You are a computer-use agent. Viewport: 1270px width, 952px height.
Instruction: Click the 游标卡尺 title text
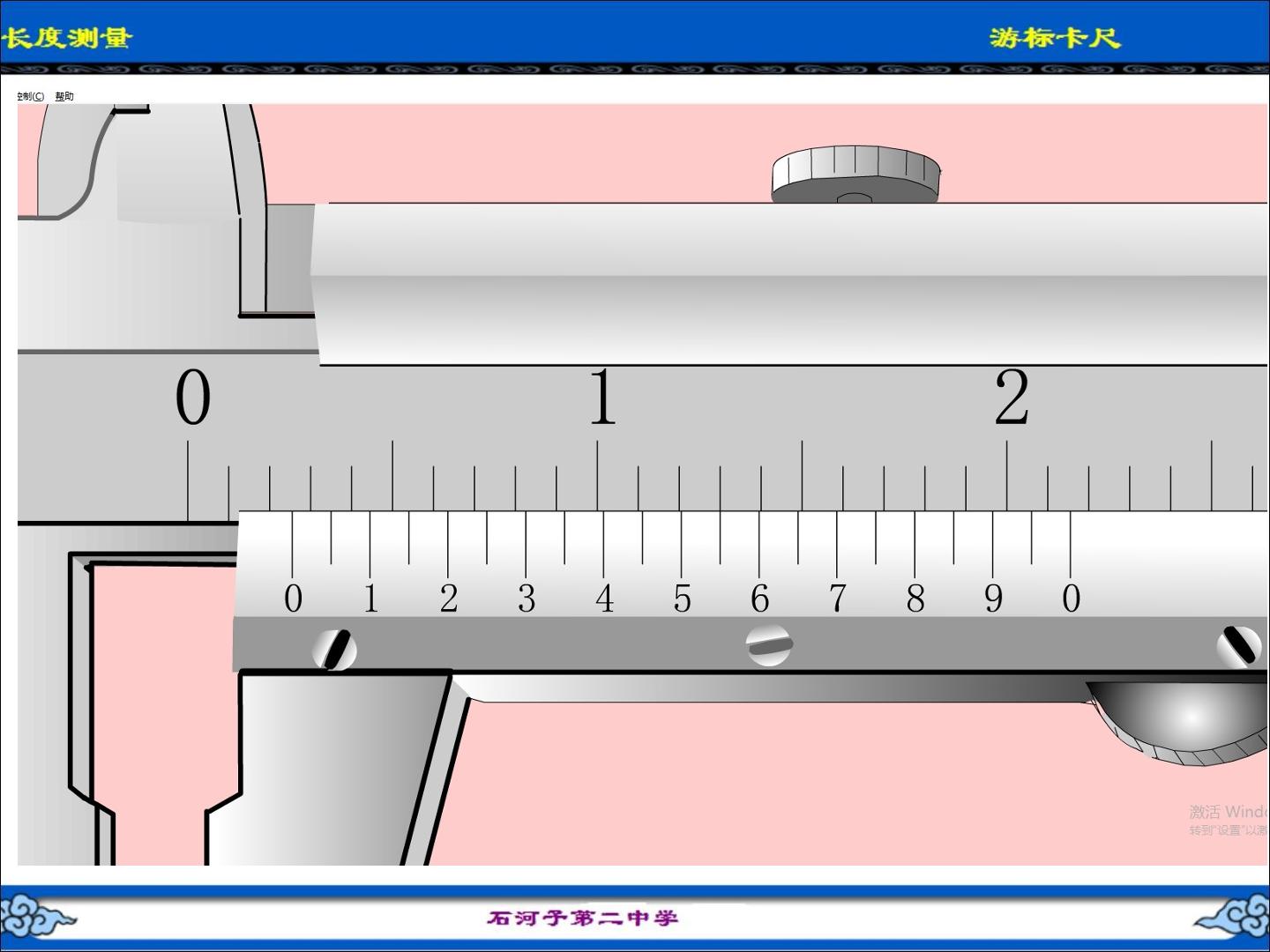(1055, 38)
